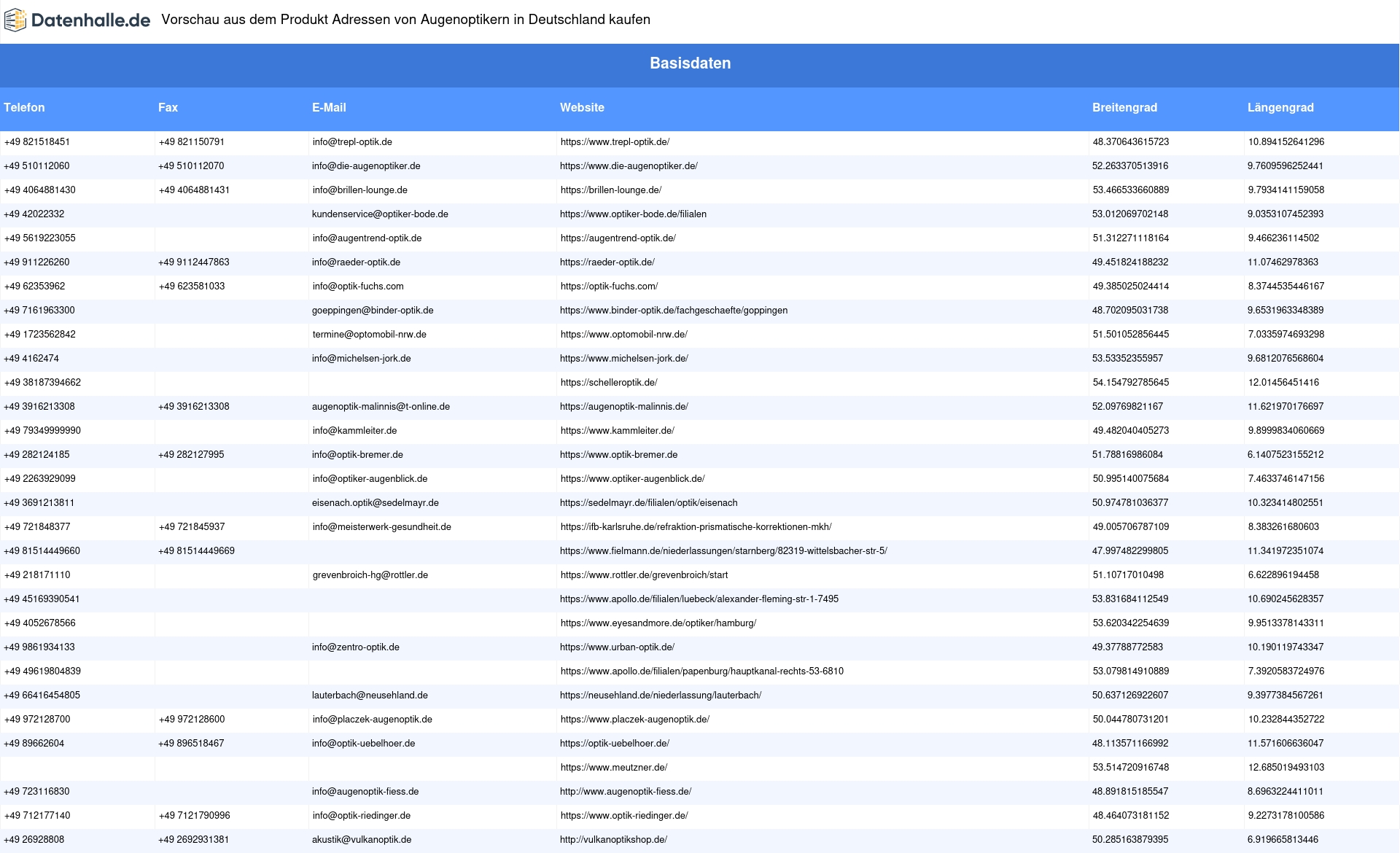Open the Datenhalle.de brand name link
Screen dimensions: 1400x853
[x=90, y=20]
